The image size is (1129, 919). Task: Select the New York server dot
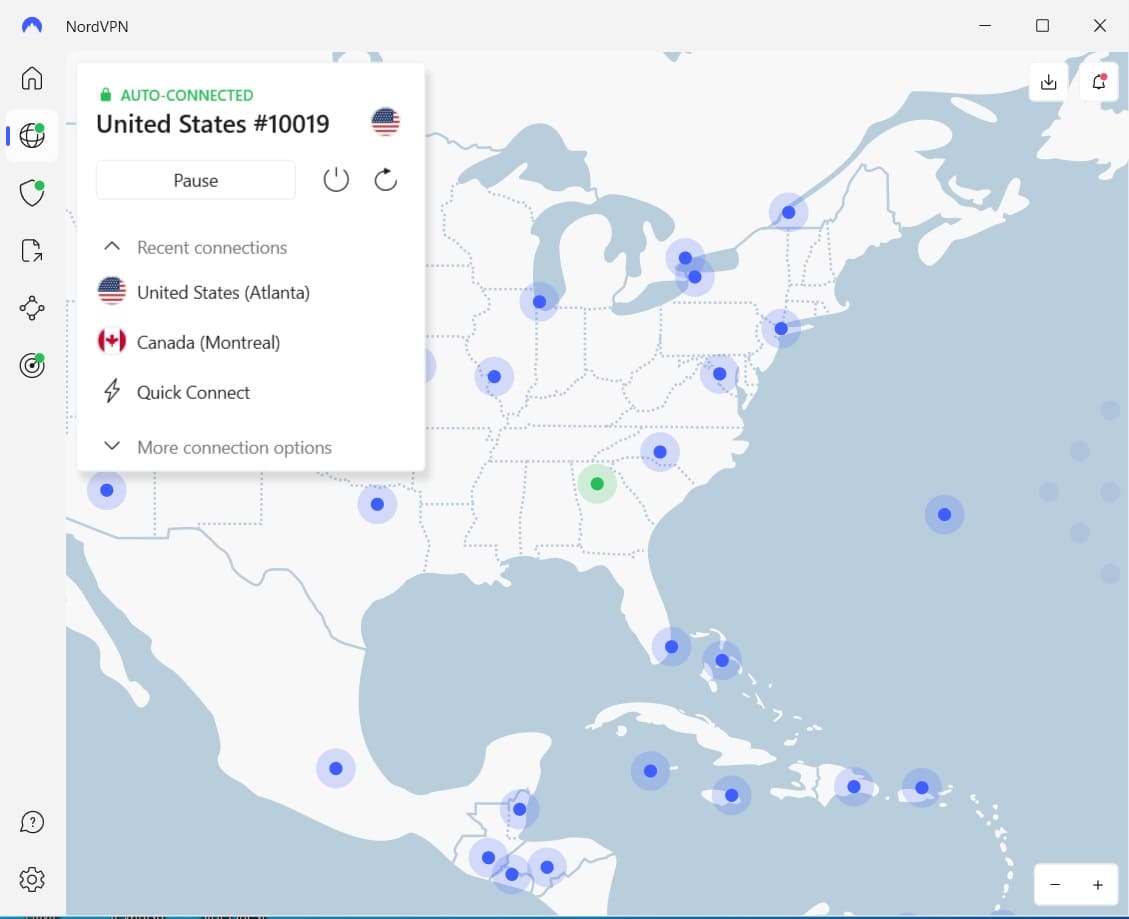[x=781, y=328]
